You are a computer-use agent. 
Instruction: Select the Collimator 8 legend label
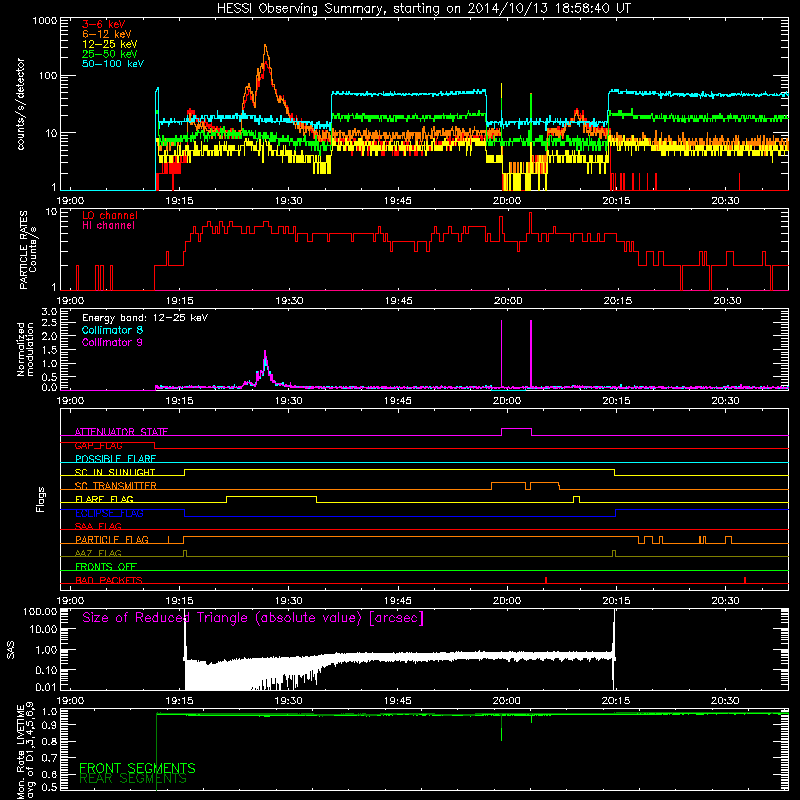112,330
